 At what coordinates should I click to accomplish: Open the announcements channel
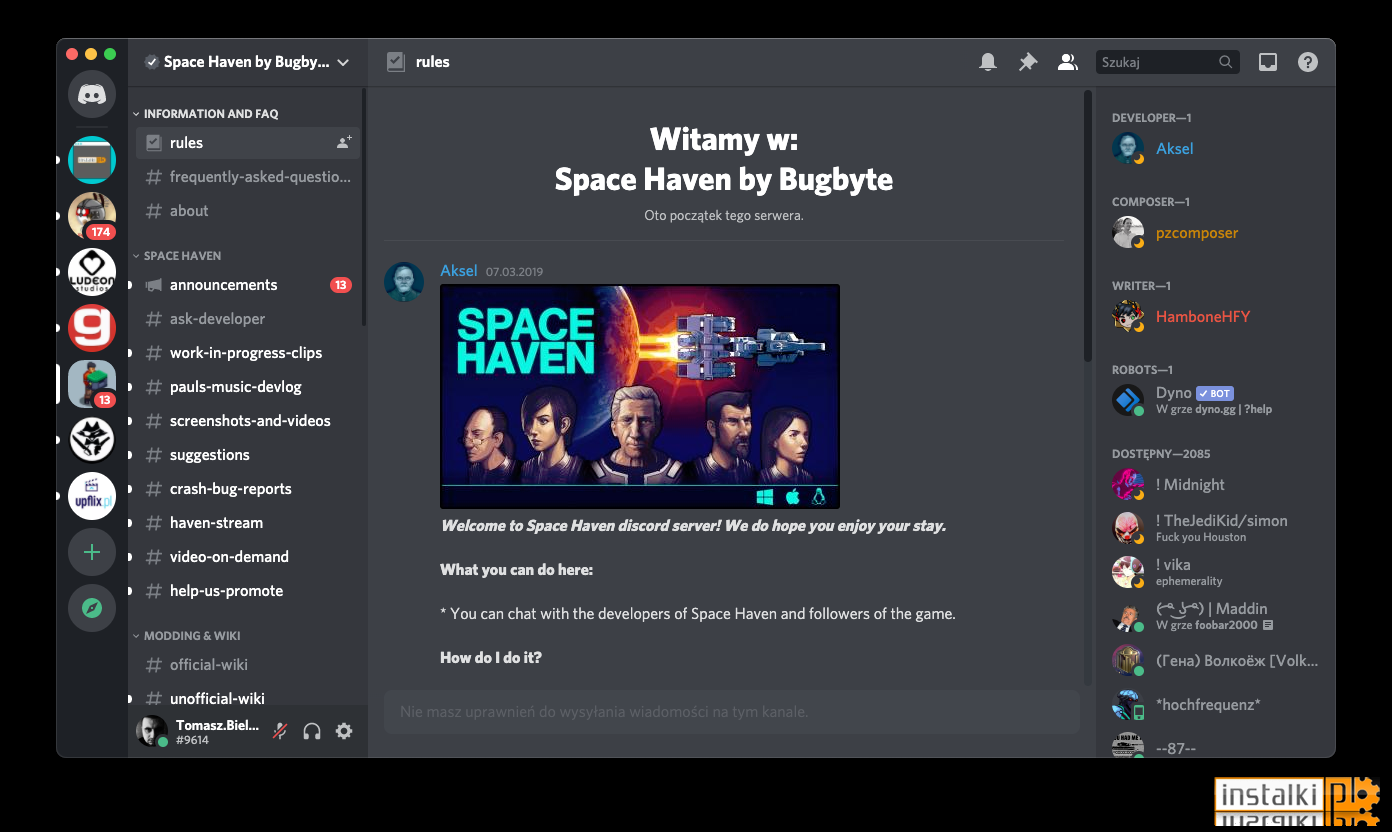pos(248,285)
